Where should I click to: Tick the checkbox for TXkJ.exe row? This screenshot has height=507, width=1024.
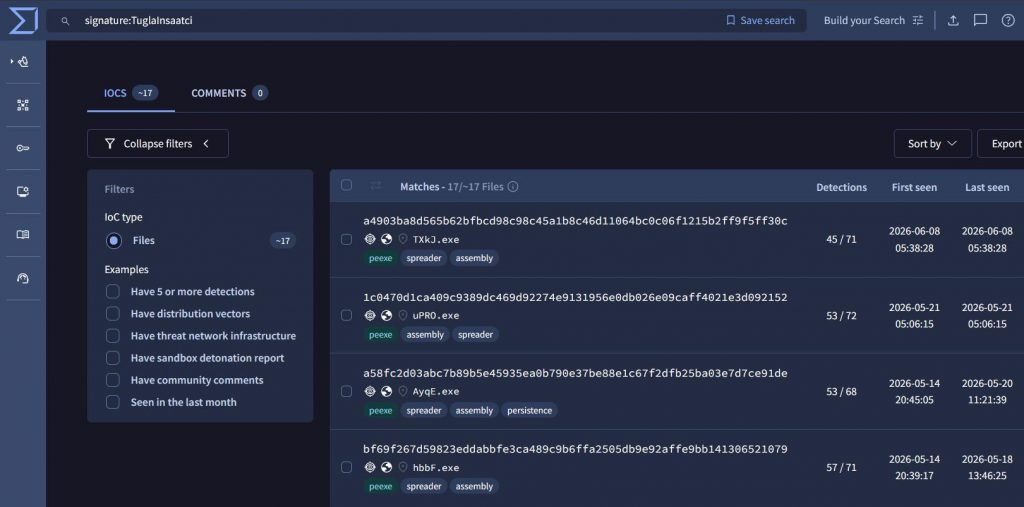pyautogui.click(x=346, y=239)
